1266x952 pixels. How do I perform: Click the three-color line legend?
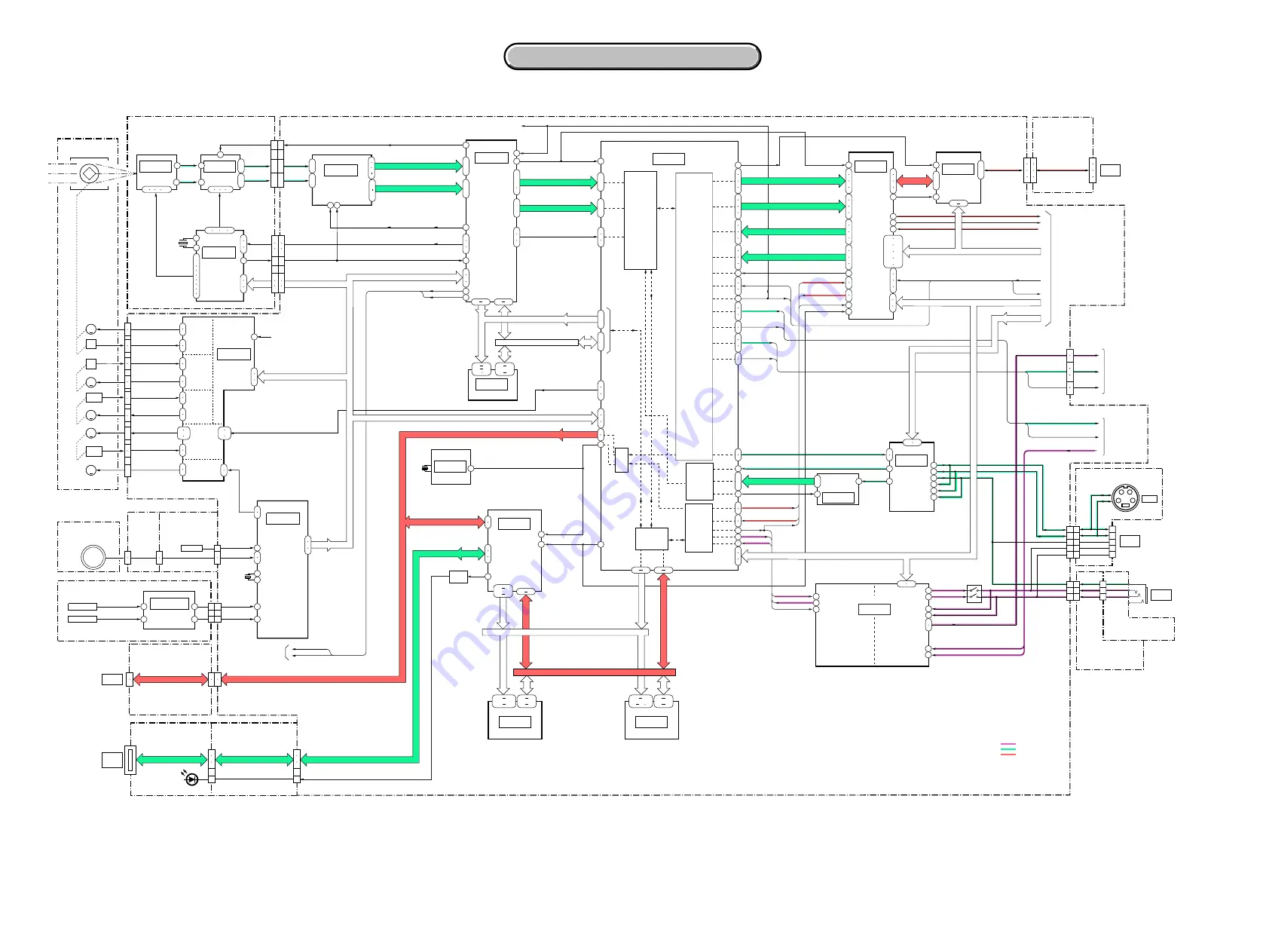1008,749
